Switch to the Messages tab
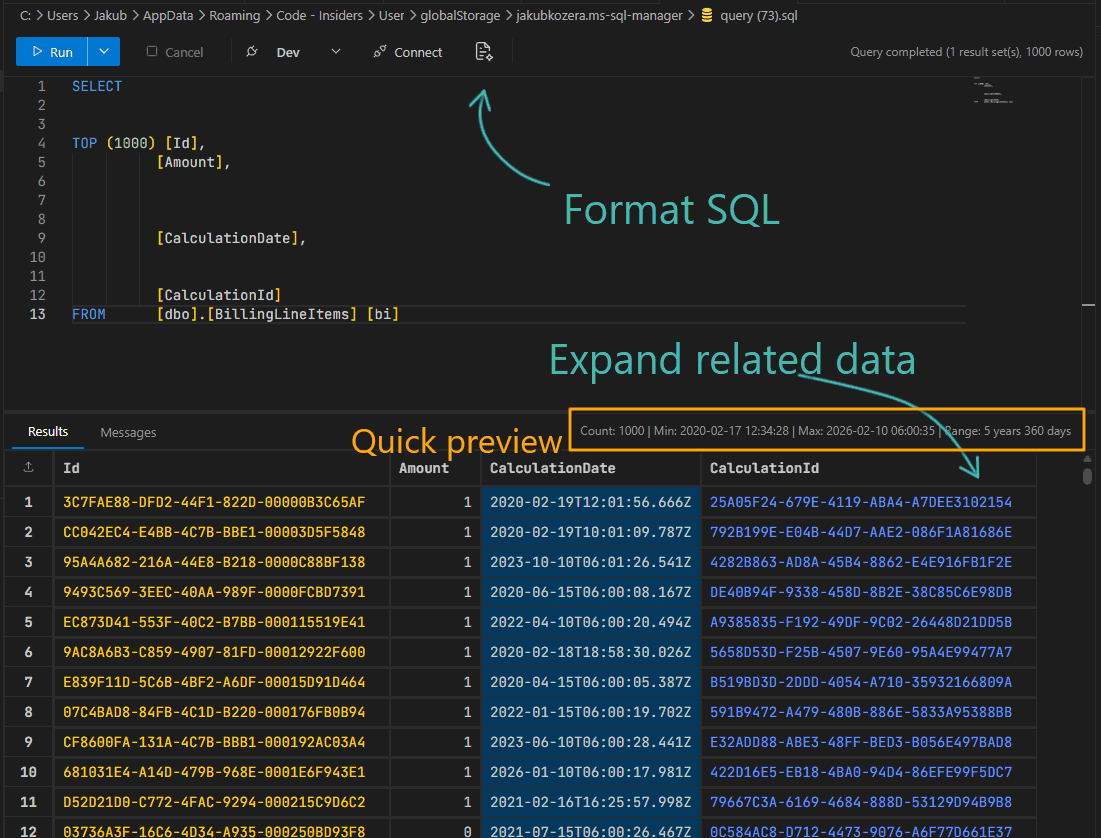This screenshot has height=838, width=1101. coord(128,432)
